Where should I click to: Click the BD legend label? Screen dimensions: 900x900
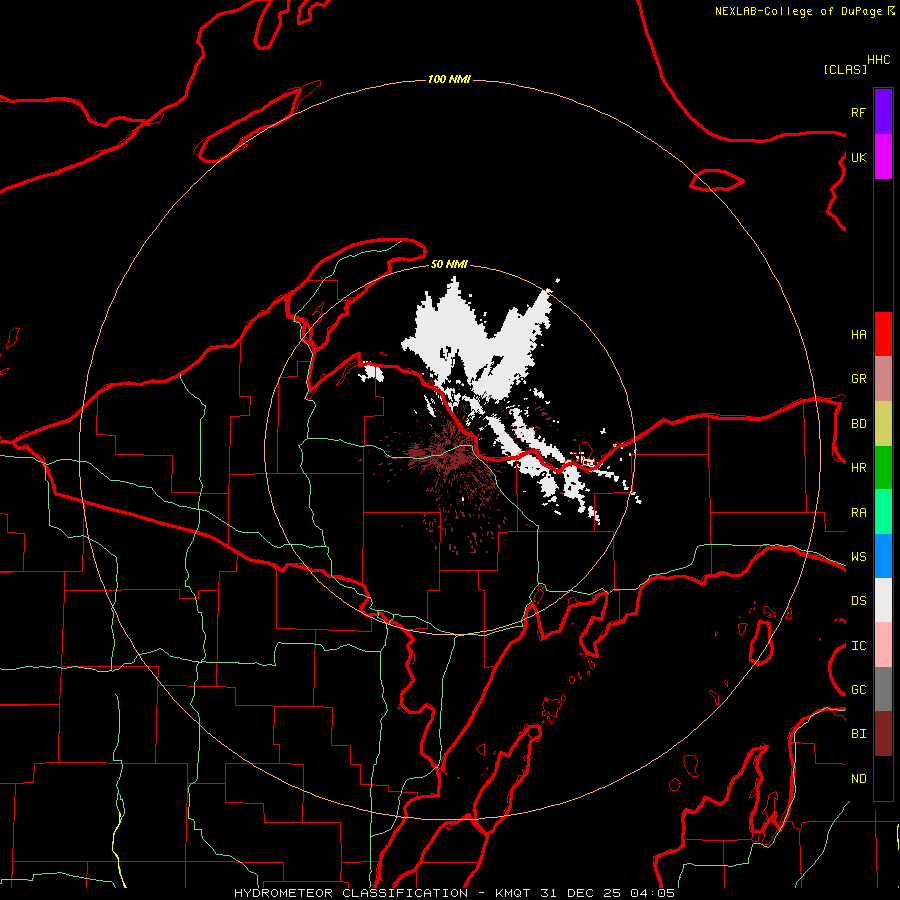pyautogui.click(x=858, y=424)
